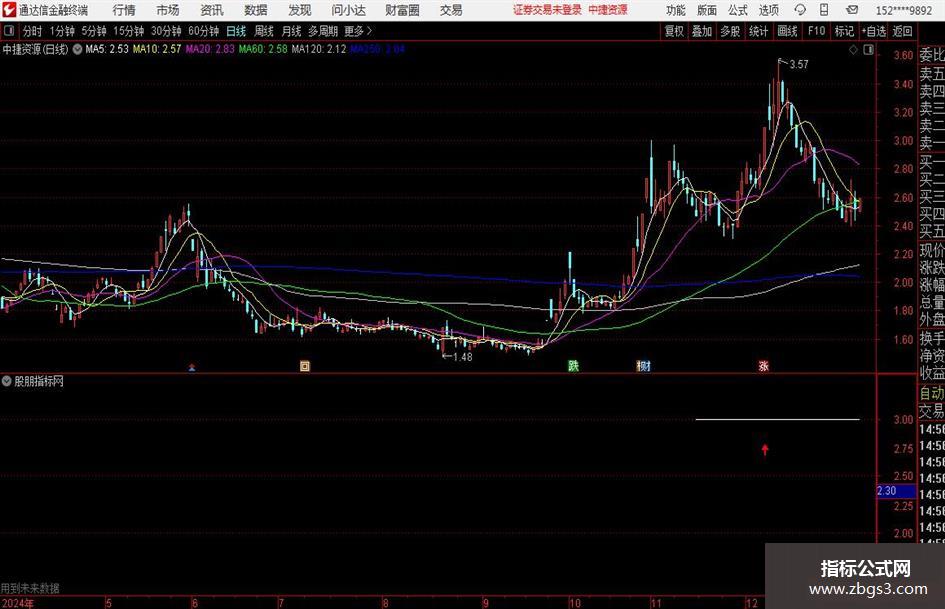Image resolution: width=945 pixels, height=609 pixels.
Task: Expand the 更多 periods dropdown
Action: tap(358, 31)
